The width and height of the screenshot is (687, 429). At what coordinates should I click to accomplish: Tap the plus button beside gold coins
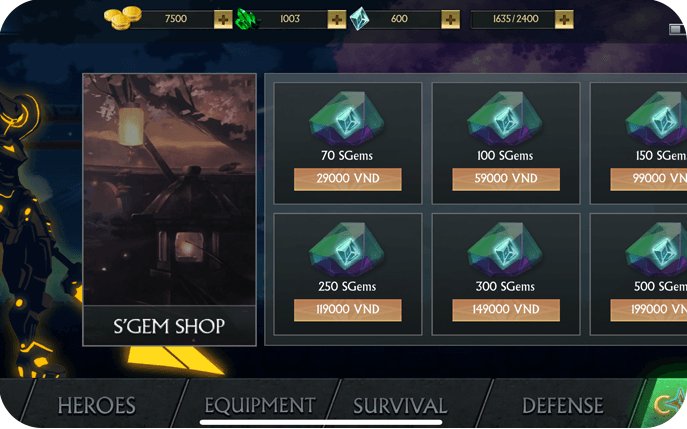tap(223, 19)
